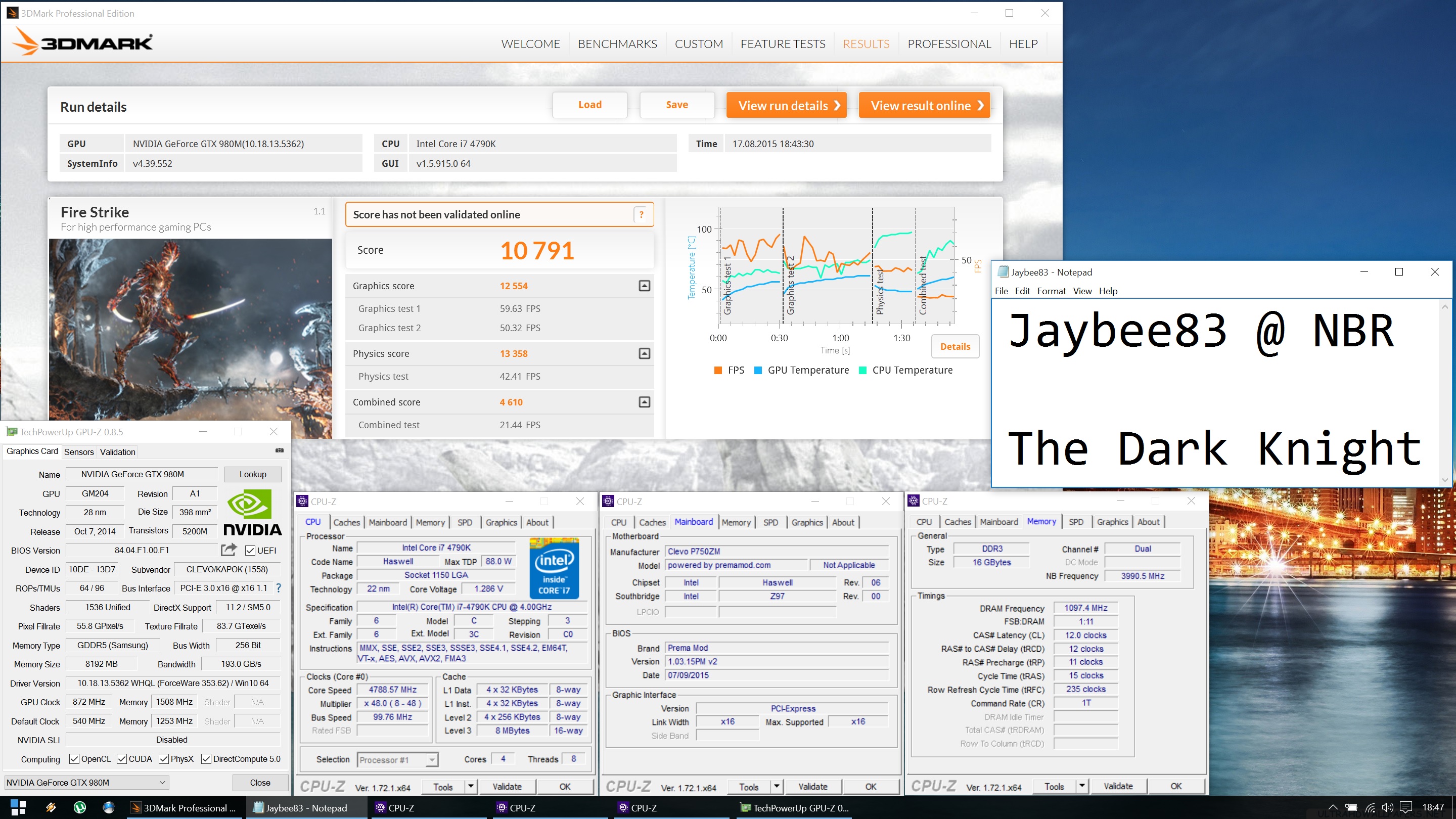Click the green circular taskbar icon
This screenshot has width=1456, height=819.
pyautogui.click(x=80, y=808)
